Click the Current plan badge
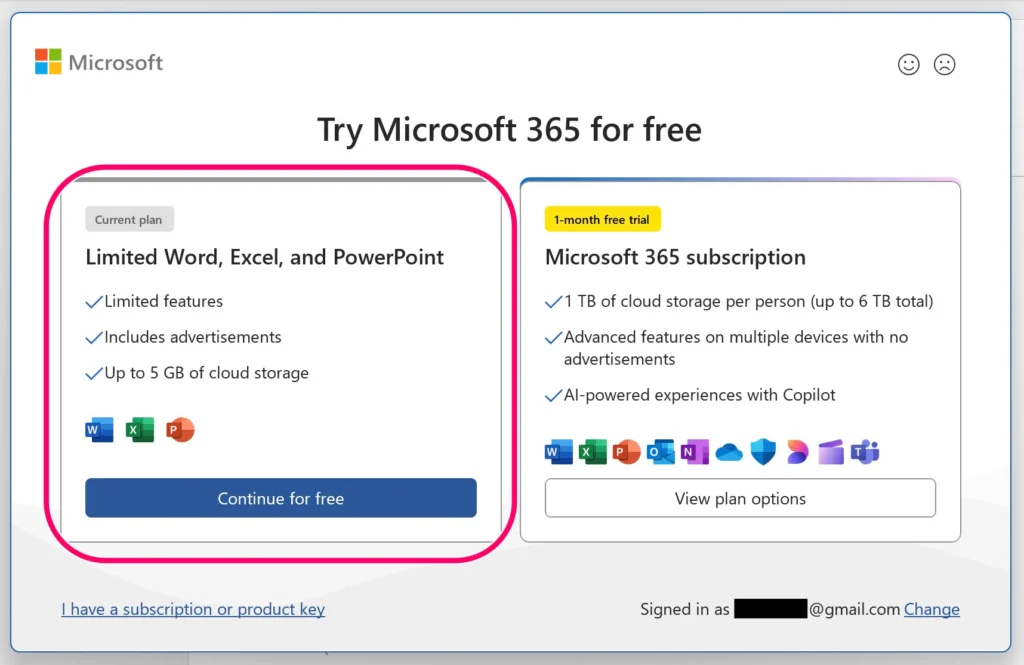The height and width of the screenshot is (665, 1024). click(x=130, y=219)
